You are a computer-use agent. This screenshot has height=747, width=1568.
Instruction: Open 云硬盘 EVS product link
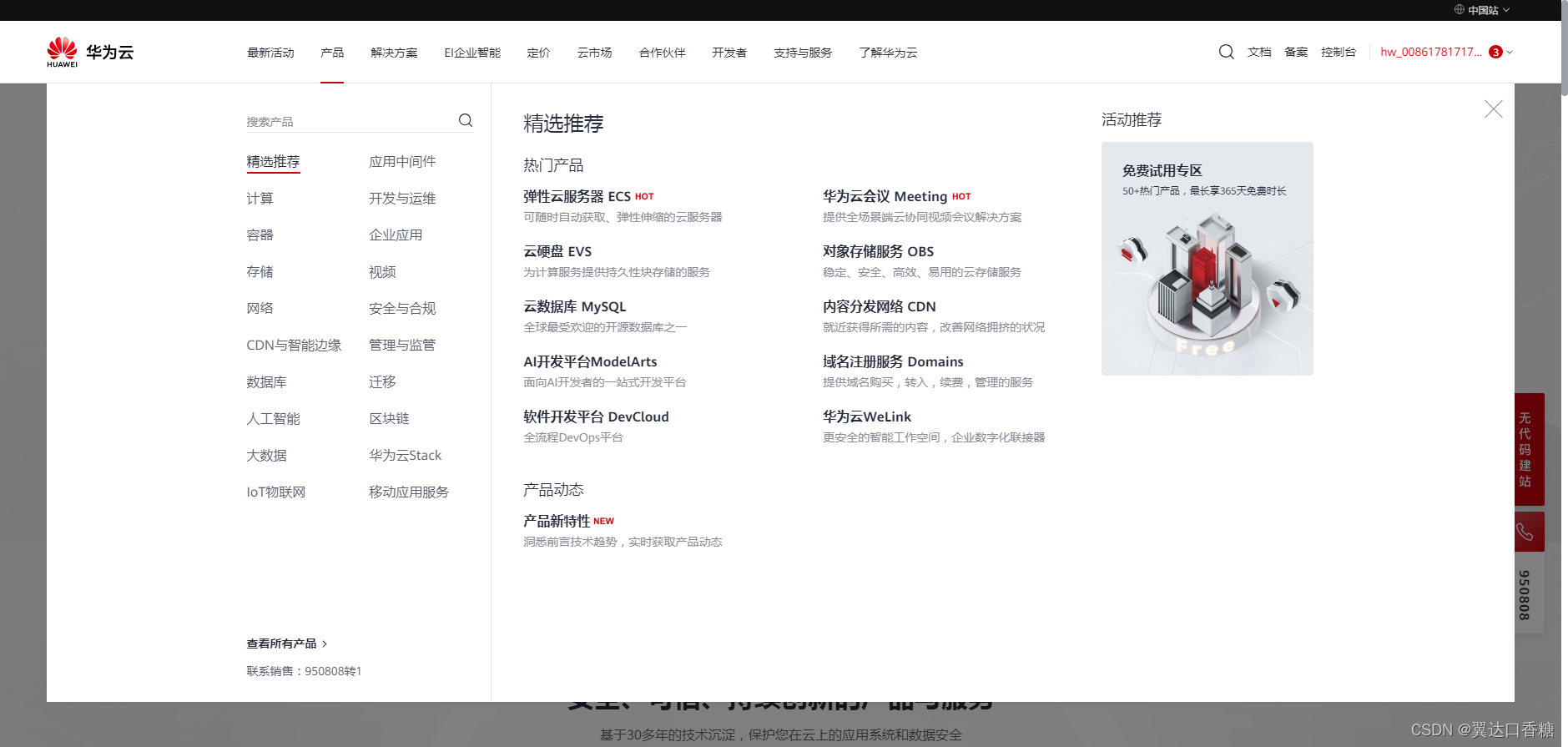[x=557, y=252]
